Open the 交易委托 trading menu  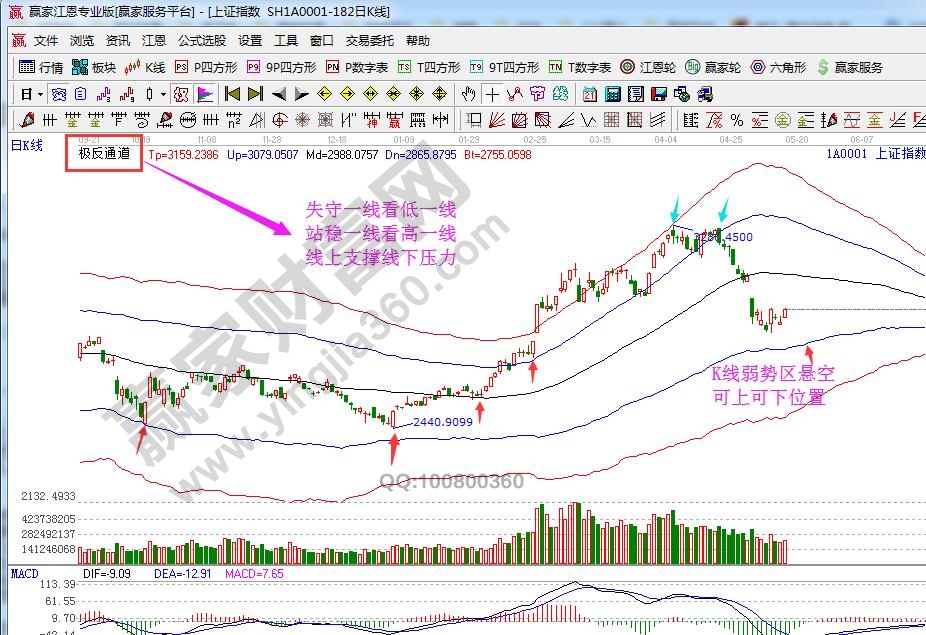tap(370, 41)
